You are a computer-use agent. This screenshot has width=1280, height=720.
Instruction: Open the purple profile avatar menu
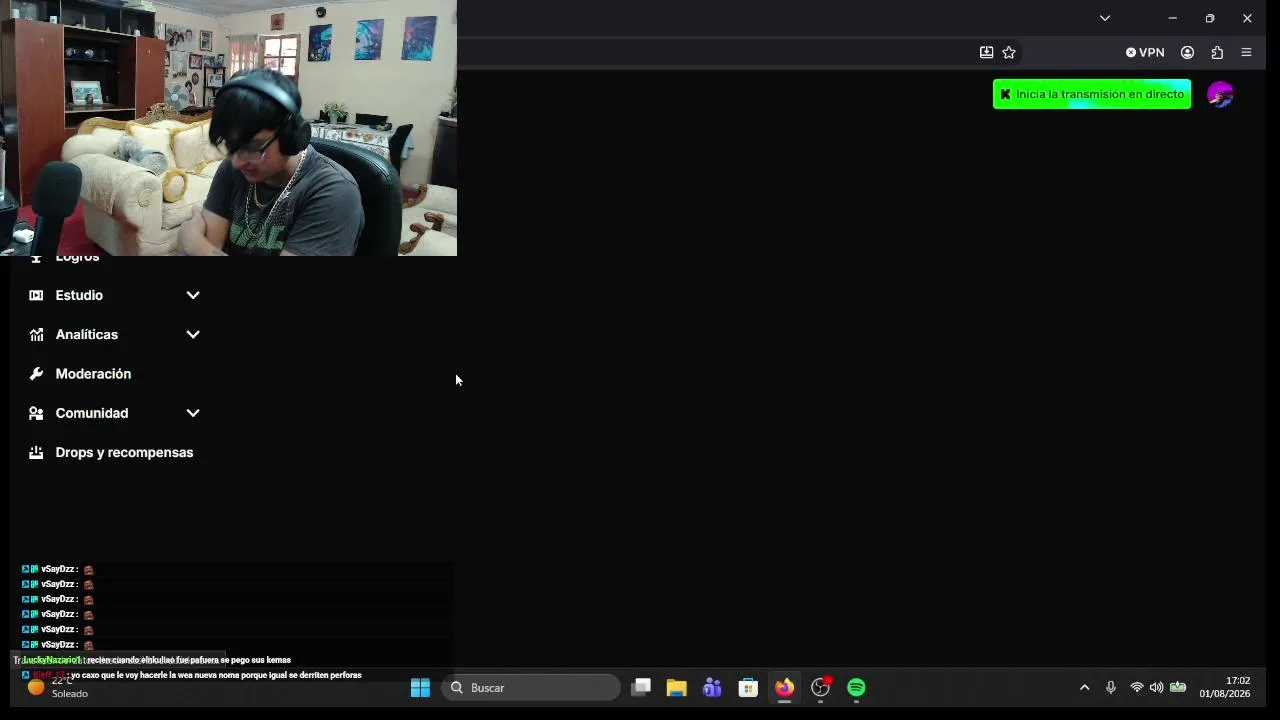(x=1220, y=94)
